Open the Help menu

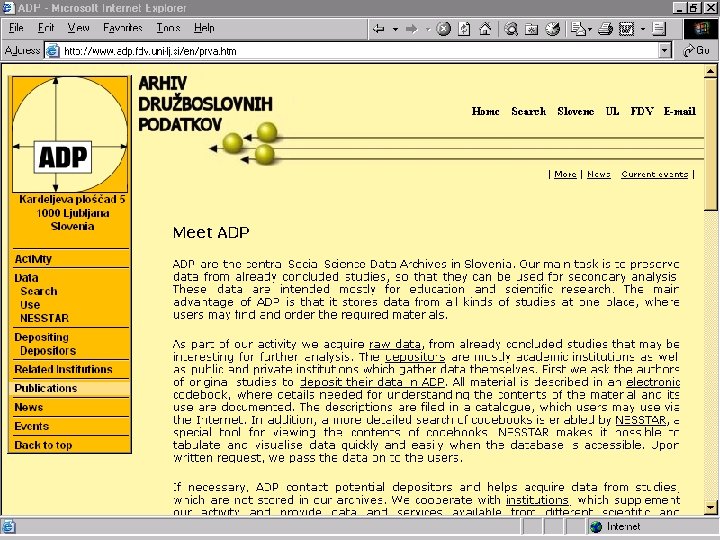(204, 28)
